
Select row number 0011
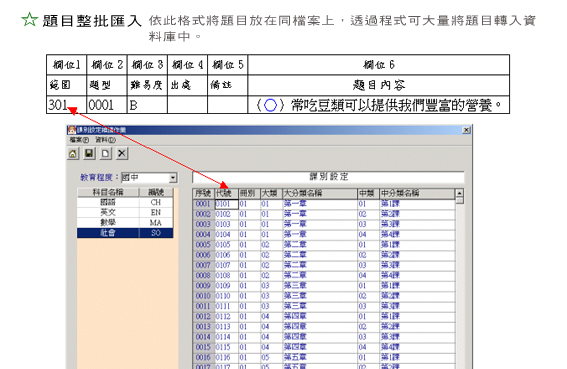(203, 306)
